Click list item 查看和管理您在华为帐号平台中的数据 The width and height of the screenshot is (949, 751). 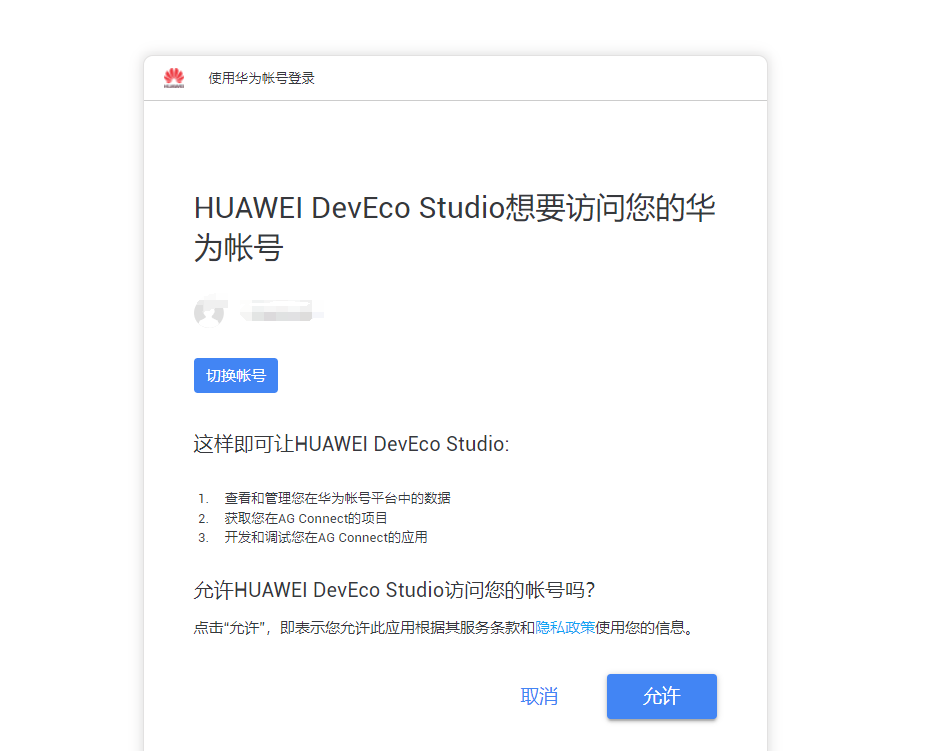pyautogui.click(x=337, y=498)
